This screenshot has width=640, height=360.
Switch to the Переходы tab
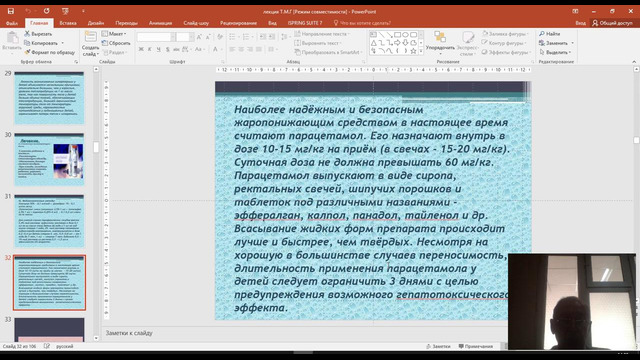tap(126, 23)
